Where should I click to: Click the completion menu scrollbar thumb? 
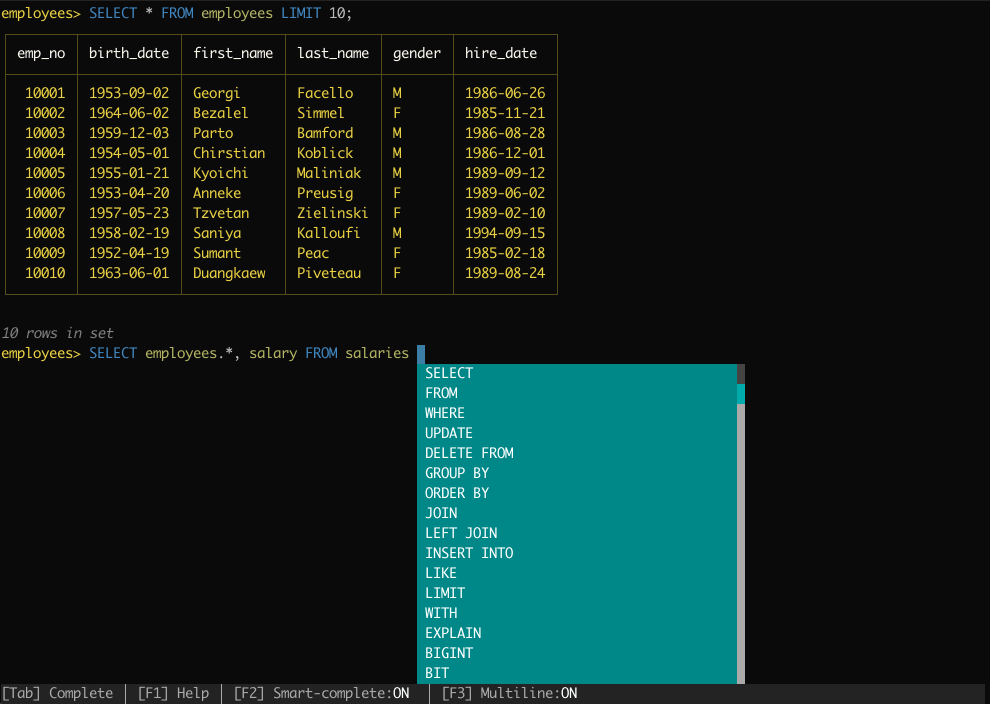point(741,393)
